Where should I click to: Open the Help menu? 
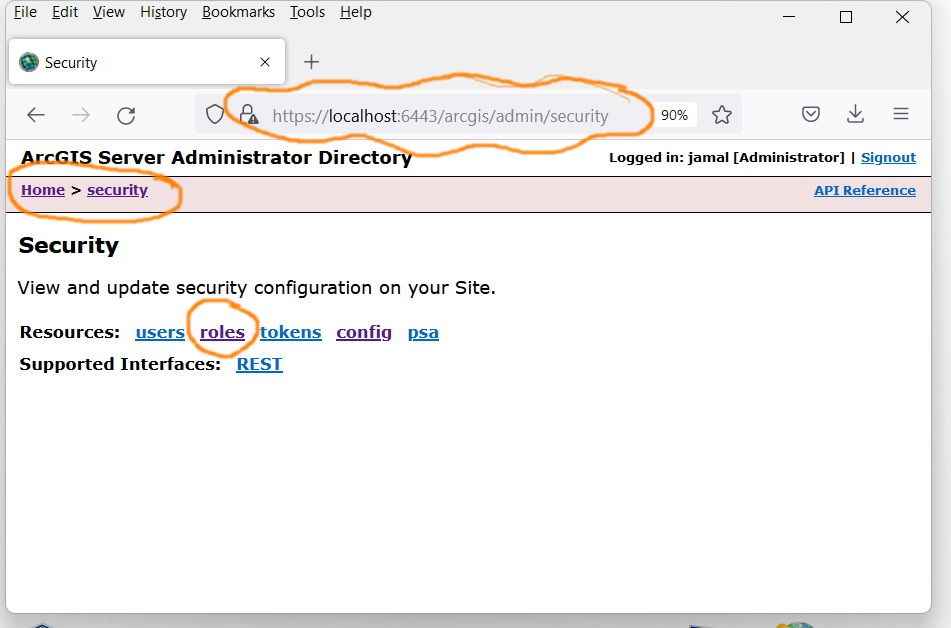tap(355, 12)
